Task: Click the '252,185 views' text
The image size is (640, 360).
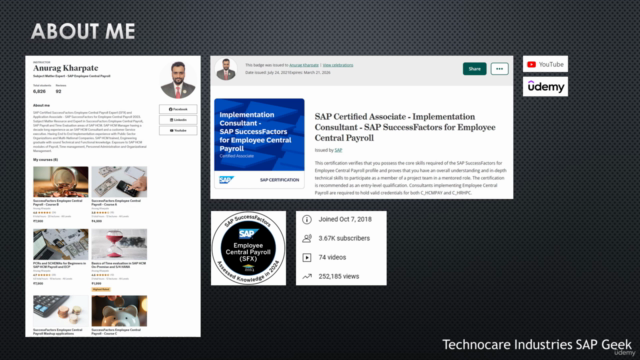Action: pos(339,276)
